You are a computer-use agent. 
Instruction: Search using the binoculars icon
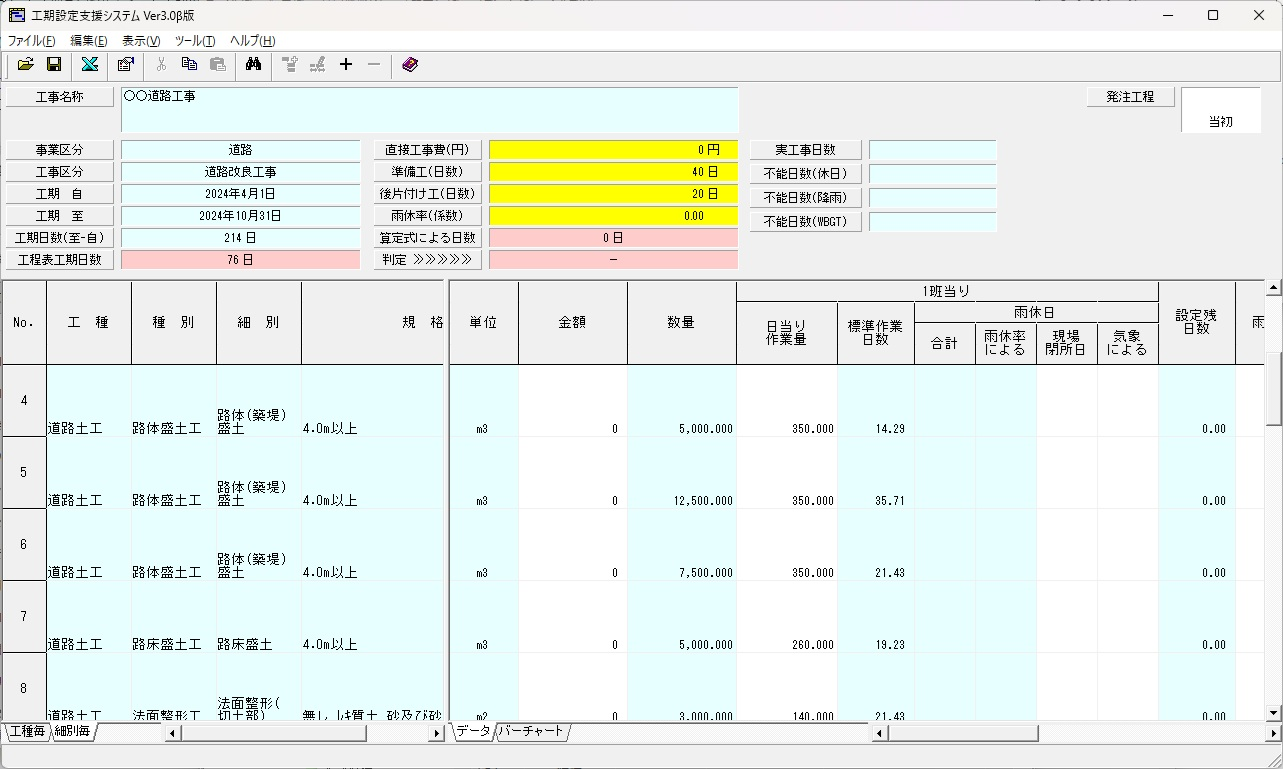pos(253,65)
